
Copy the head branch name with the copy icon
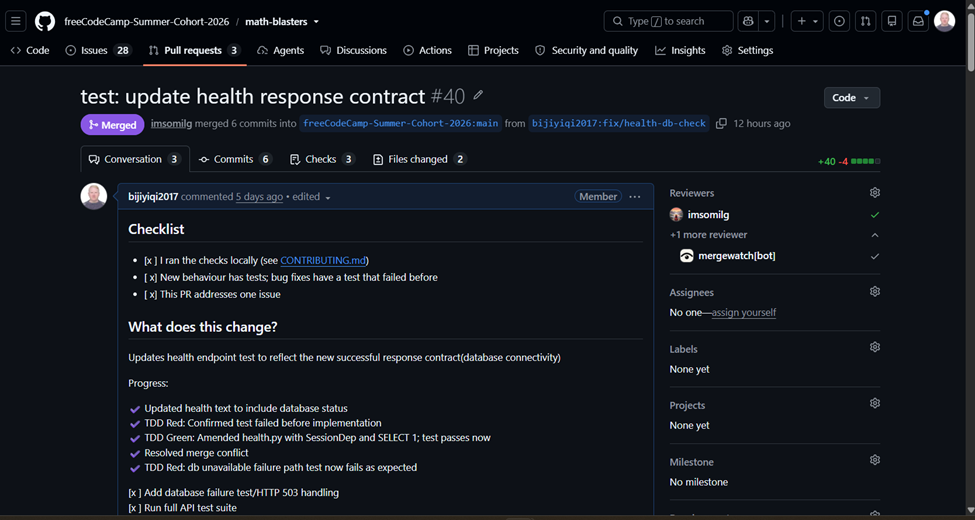721,123
